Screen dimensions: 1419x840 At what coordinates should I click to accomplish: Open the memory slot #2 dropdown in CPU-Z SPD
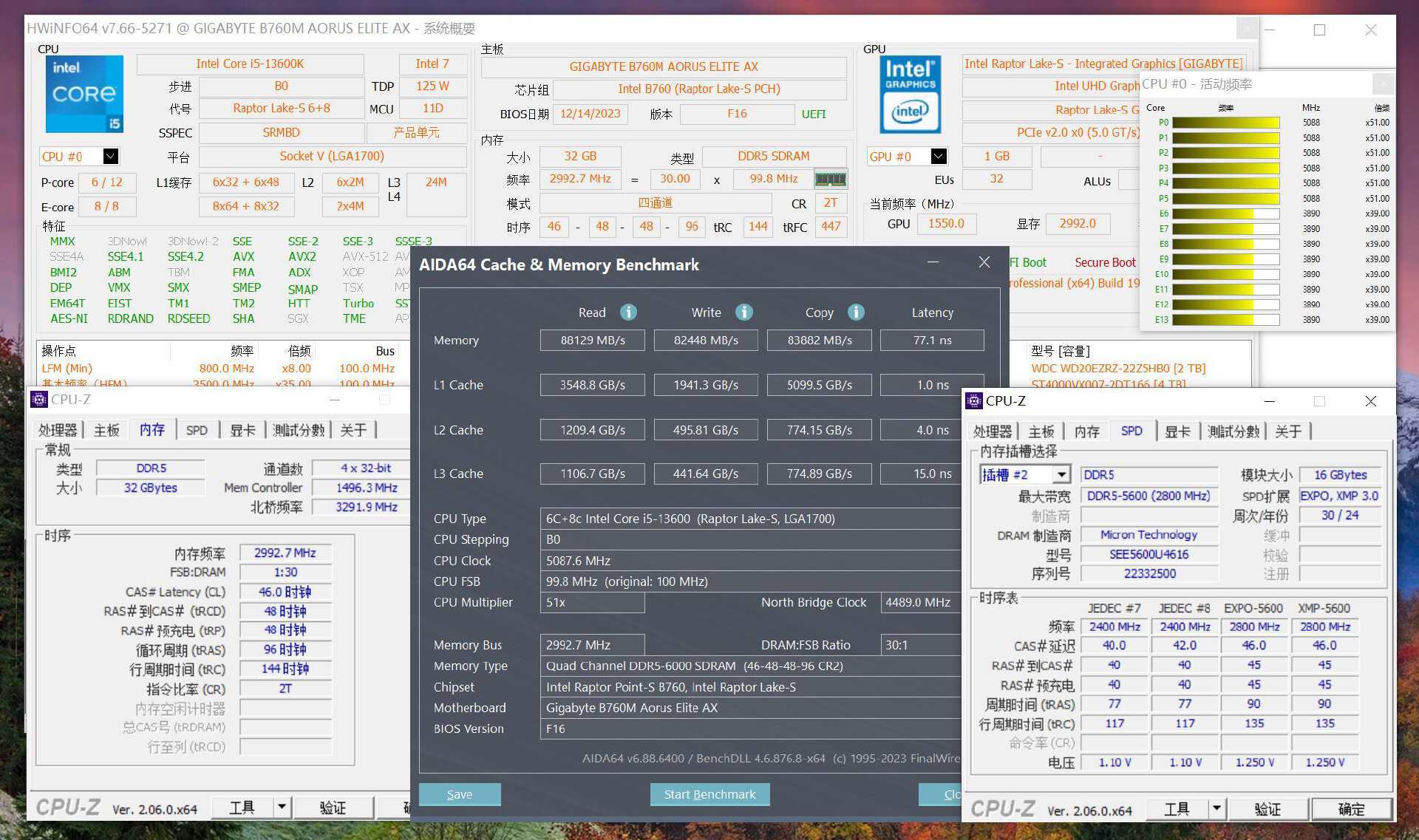pyautogui.click(x=1061, y=474)
